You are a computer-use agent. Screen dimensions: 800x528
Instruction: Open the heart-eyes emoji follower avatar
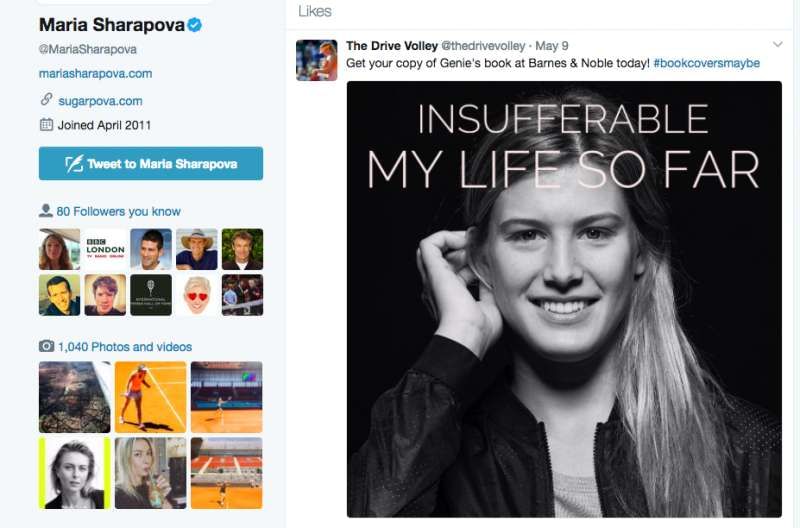[x=197, y=295]
